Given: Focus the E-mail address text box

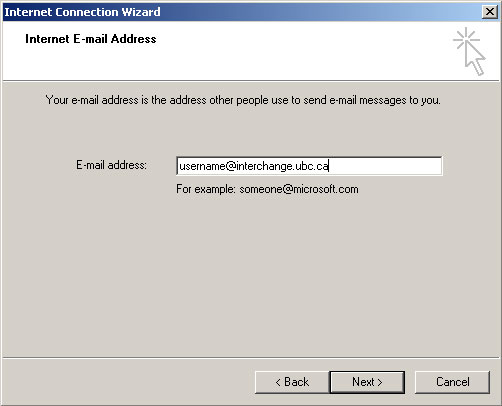Looking at the screenshot, I should (309, 166).
